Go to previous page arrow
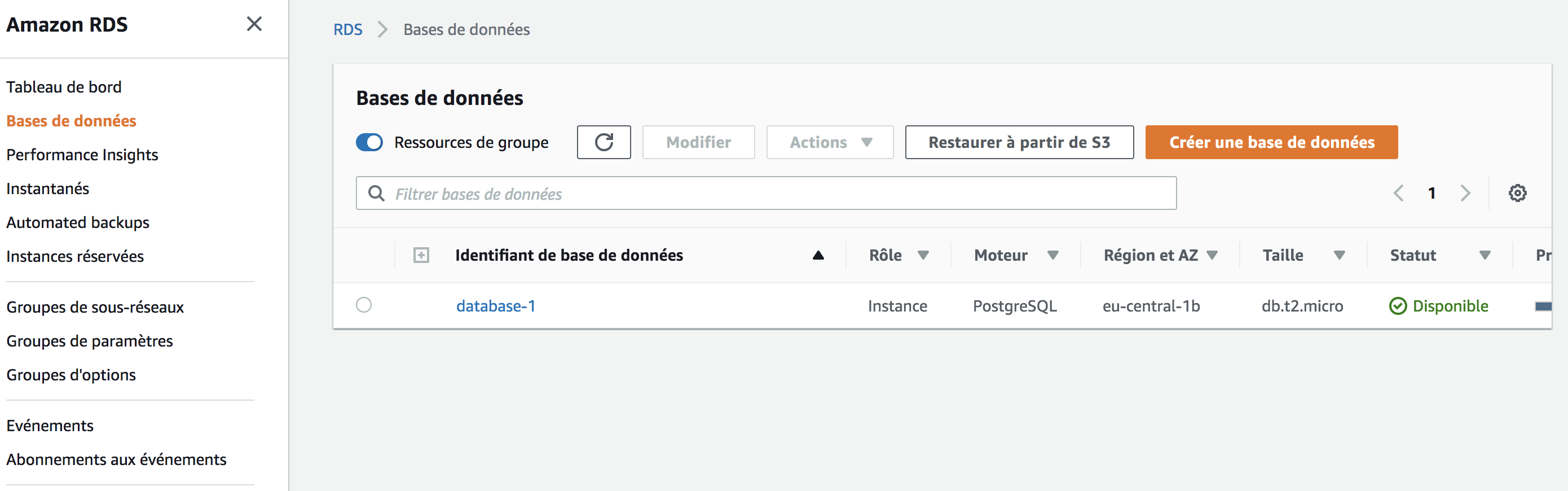This screenshot has height=491, width=1568. [x=1399, y=193]
